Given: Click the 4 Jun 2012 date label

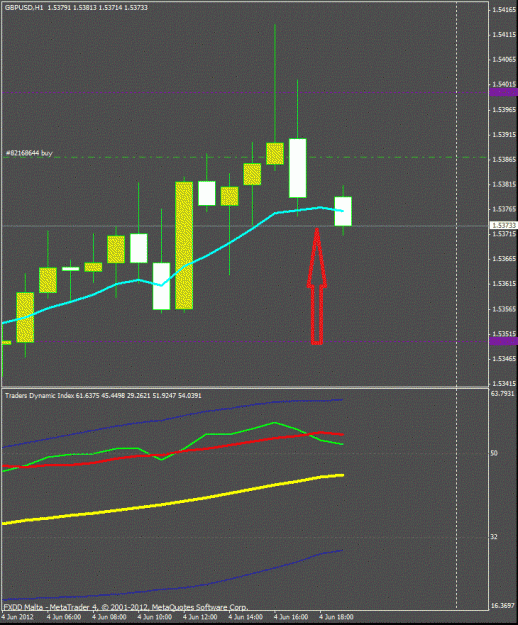Looking at the screenshot, I should pyautogui.click(x=18, y=617).
